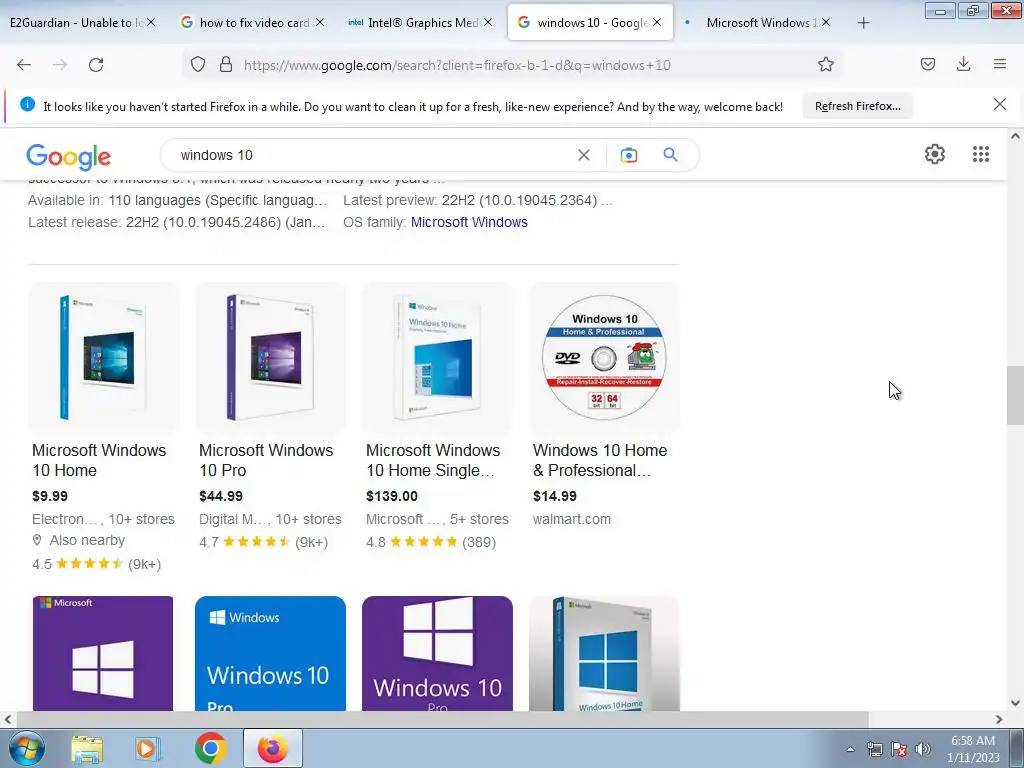Open the media player taskbar icon

(x=148, y=748)
